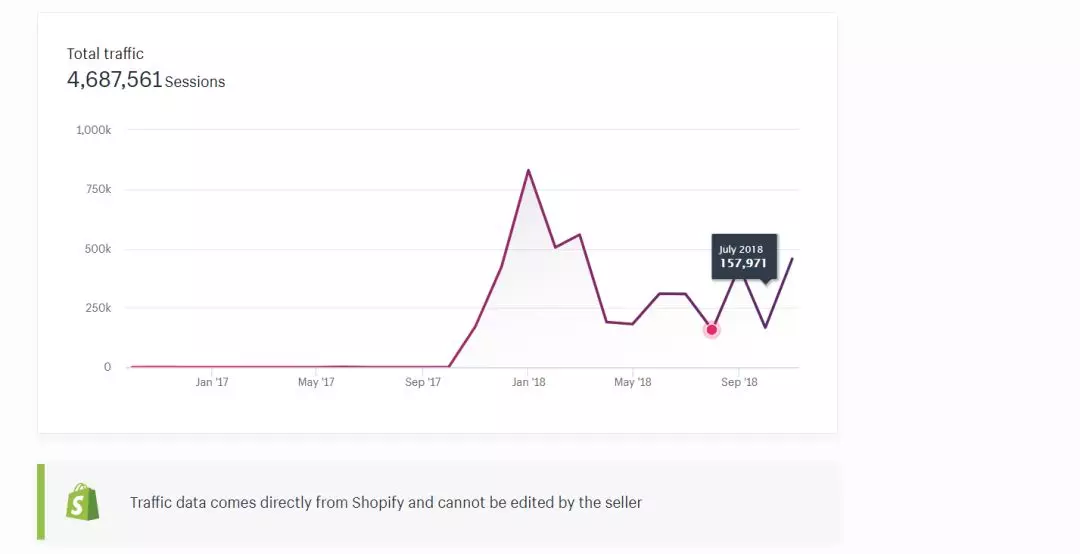
Task: Click the May '18 x-axis label
Action: (x=632, y=382)
